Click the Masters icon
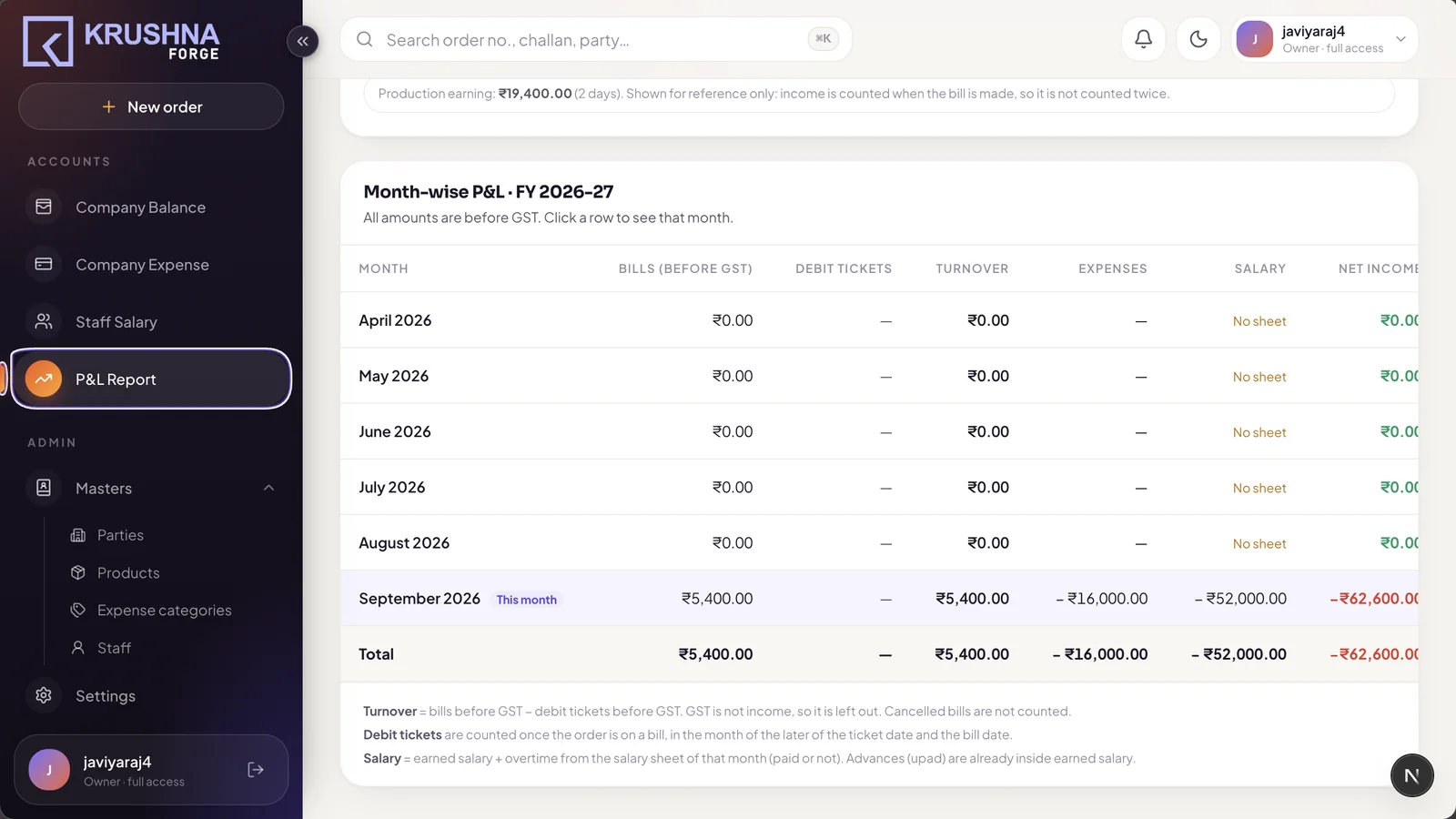This screenshot has height=819, width=1456. point(44,488)
